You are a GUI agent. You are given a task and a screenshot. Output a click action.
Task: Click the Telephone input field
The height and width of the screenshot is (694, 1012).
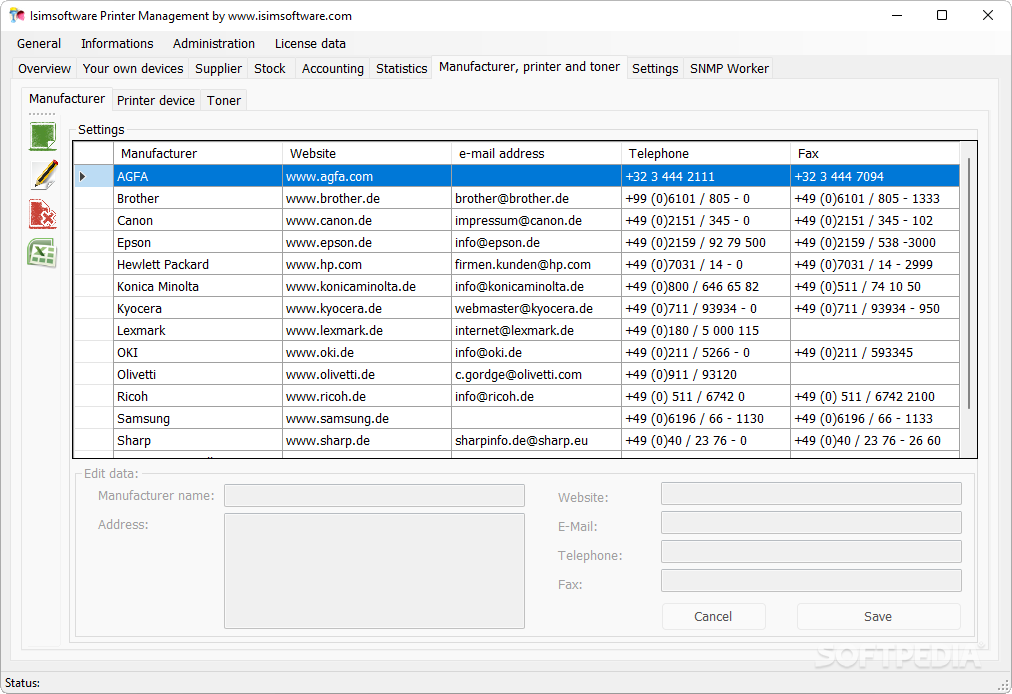811,552
